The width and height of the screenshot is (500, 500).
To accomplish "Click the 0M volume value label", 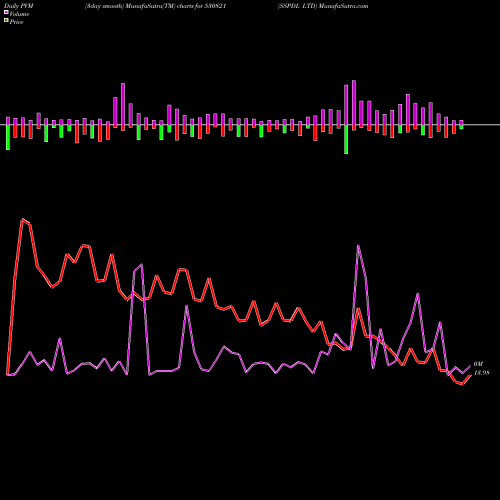I will (478, 364).
